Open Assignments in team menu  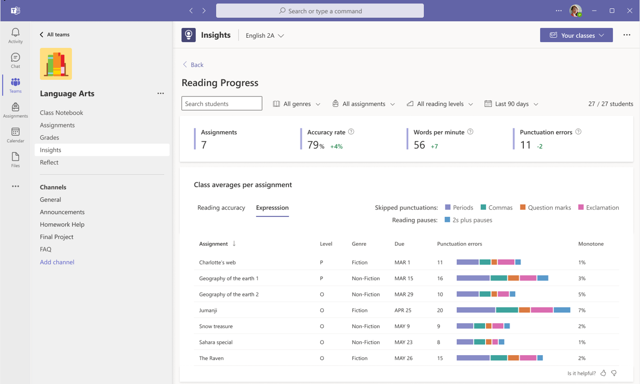57,125
